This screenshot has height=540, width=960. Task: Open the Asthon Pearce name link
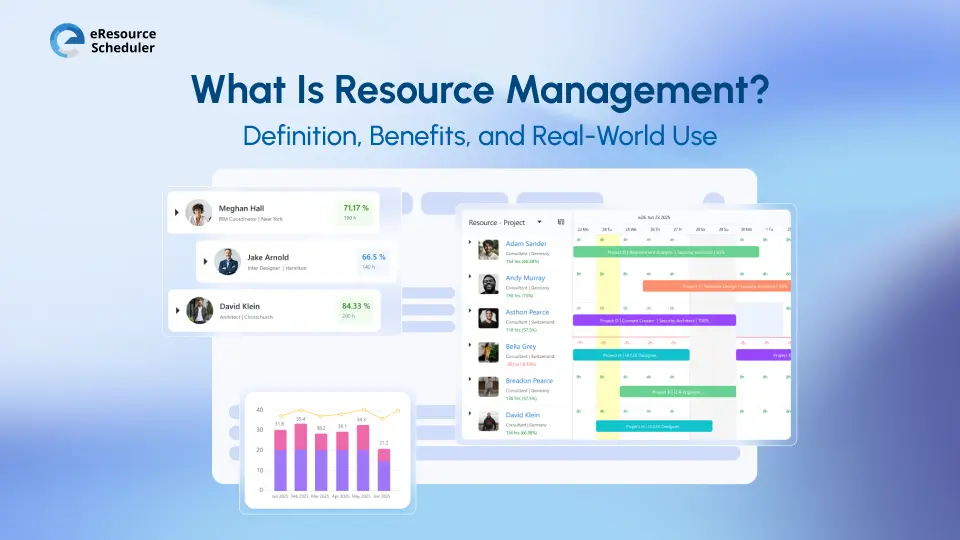pos(527,312)
